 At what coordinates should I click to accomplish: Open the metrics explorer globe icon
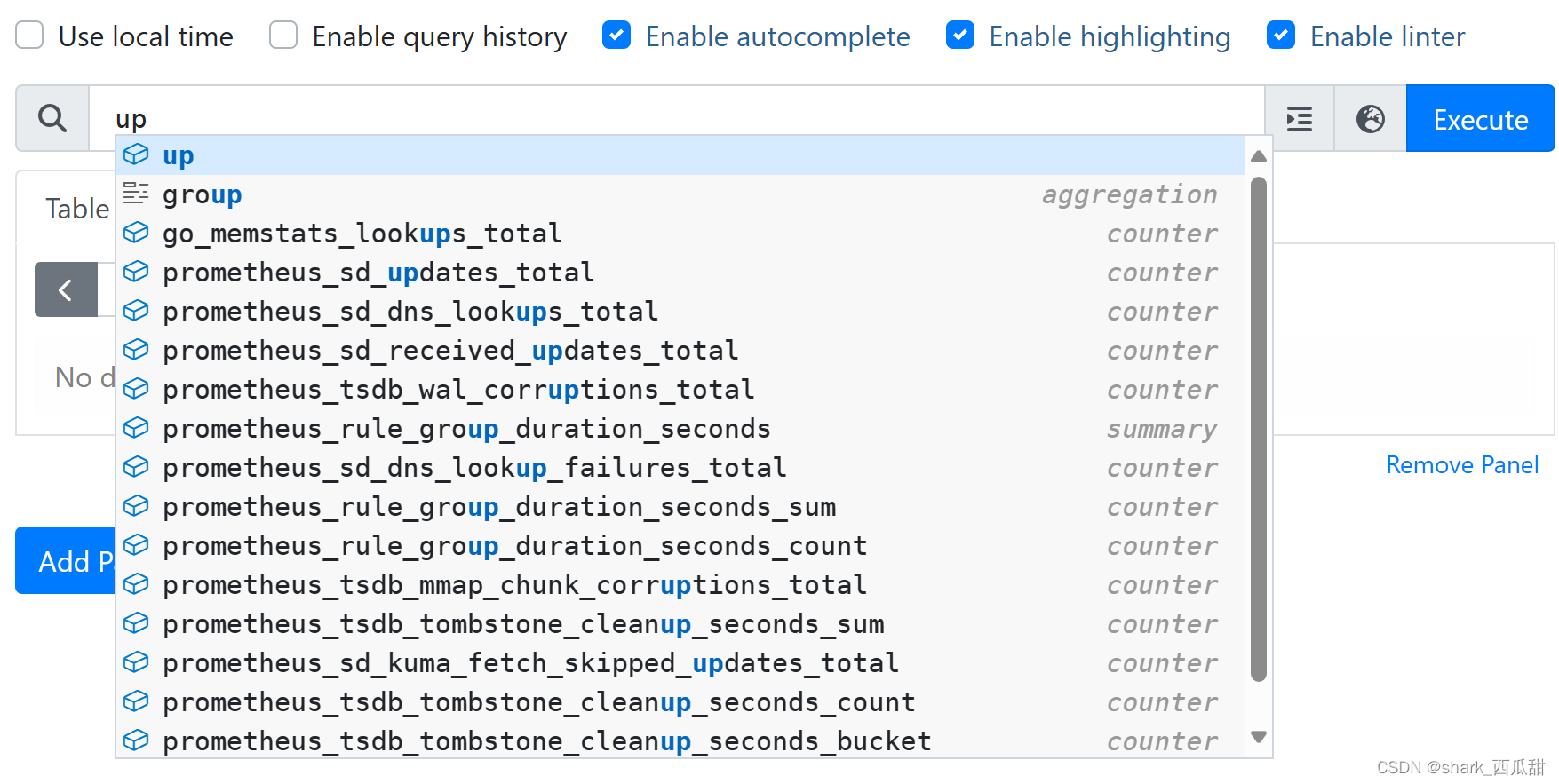(1371, 119)
